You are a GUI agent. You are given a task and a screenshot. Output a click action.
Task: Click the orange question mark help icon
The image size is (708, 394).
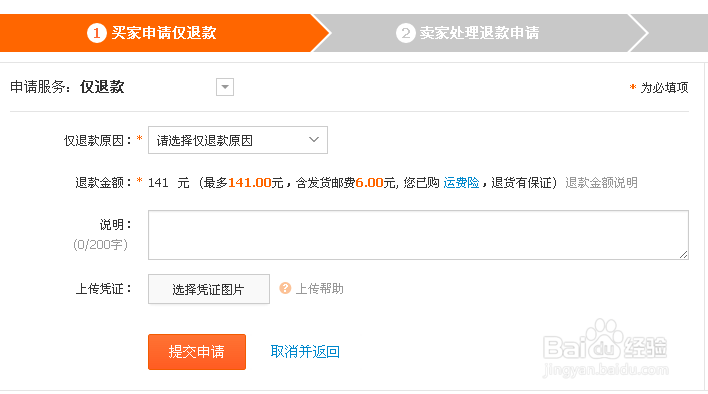[x=285, y=288]
